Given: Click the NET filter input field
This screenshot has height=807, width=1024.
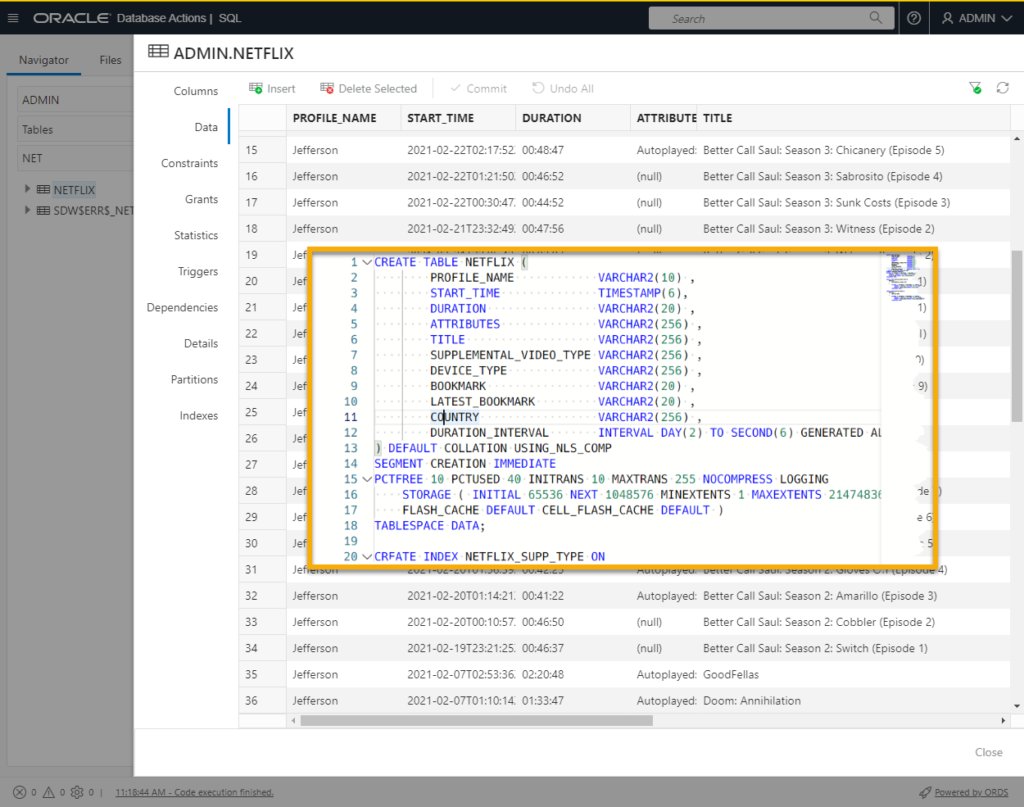Looking at the screenshot, I should point(74,158).
